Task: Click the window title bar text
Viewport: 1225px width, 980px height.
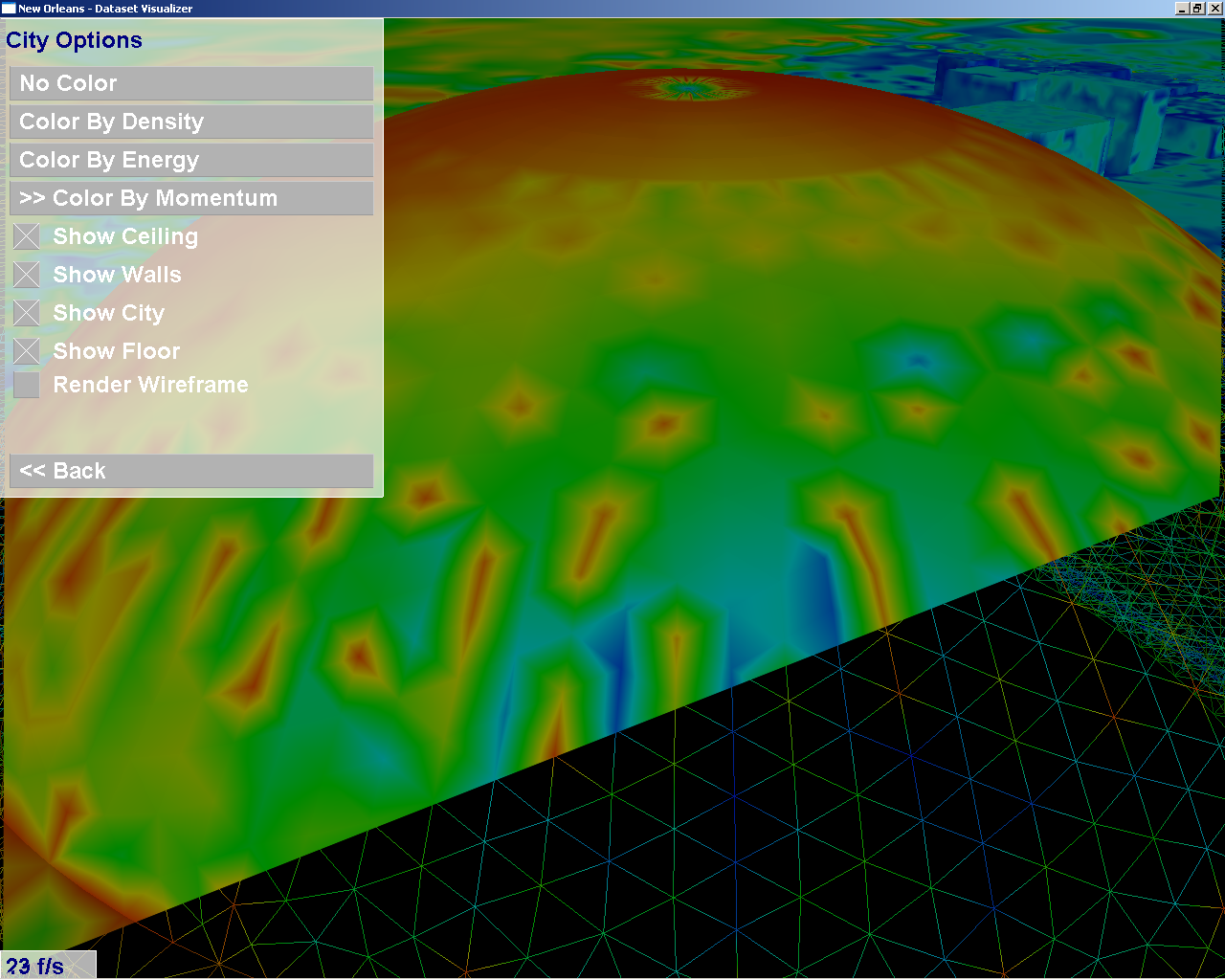Action: (105, 9)
